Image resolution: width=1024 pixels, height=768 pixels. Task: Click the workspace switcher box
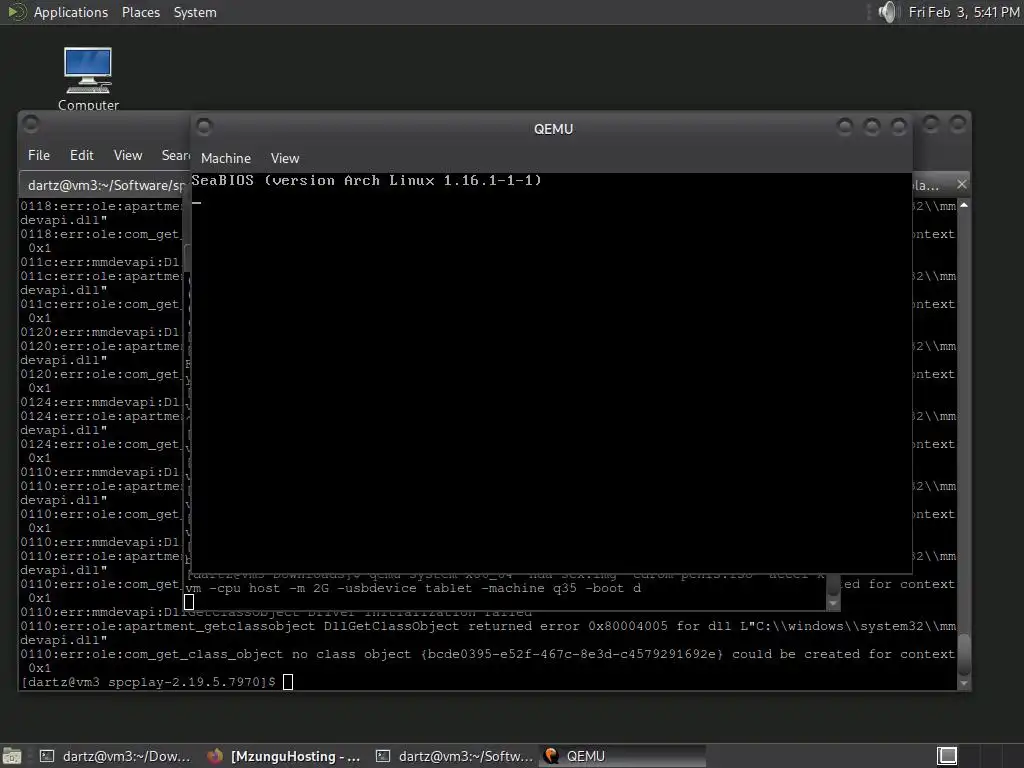tap(947, 756)
